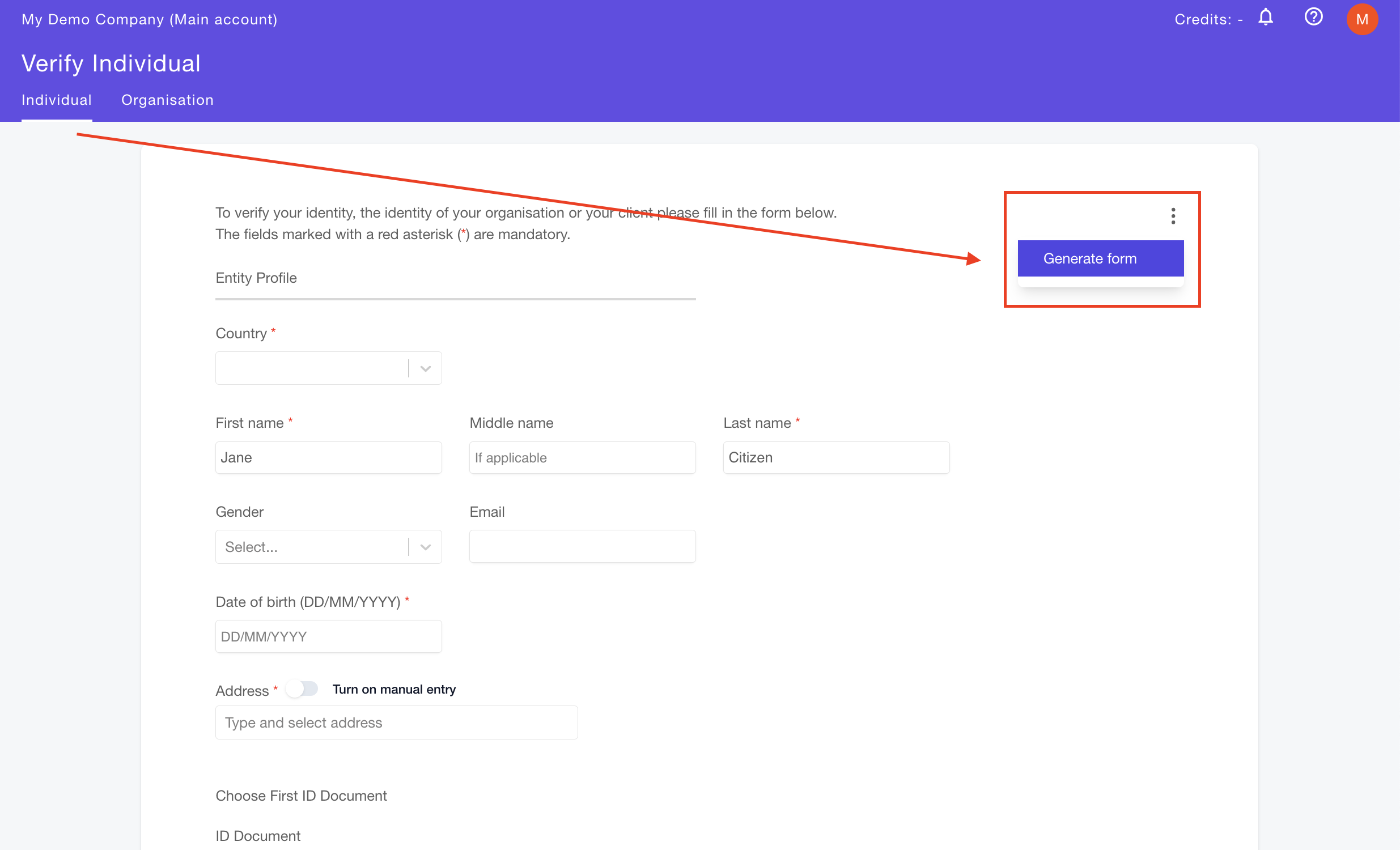Click the Generate form button
This screenshot has width=1400, height=850.
[x=1100, y=258]
